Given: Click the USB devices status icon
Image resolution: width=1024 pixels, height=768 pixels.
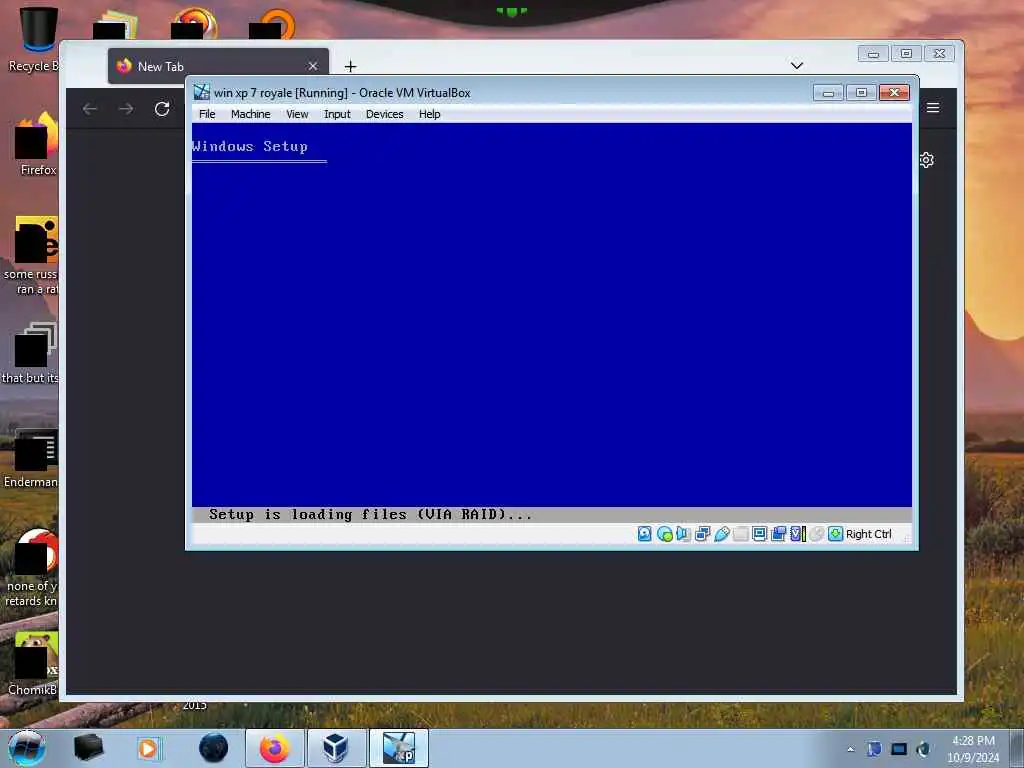Looking at the screenshot, I should (x=721, y=534).
